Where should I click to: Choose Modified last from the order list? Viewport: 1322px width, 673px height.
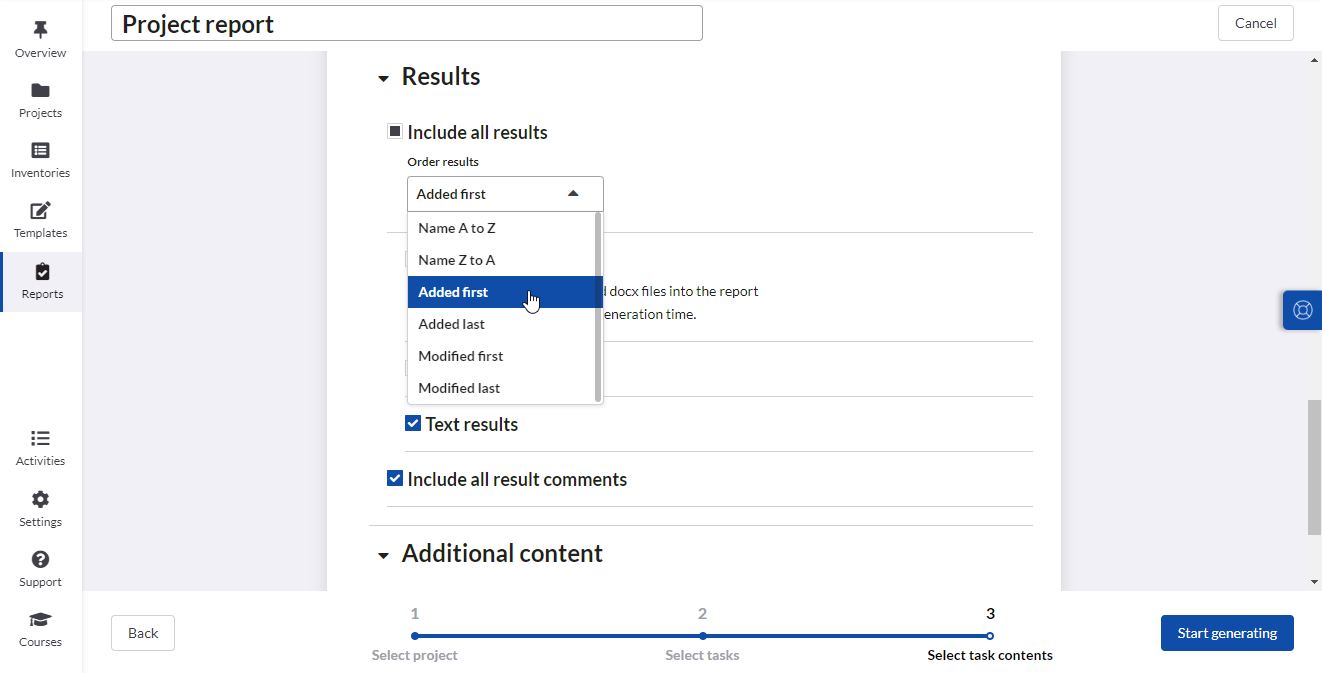pyautogui.click(x=459, y=388)
